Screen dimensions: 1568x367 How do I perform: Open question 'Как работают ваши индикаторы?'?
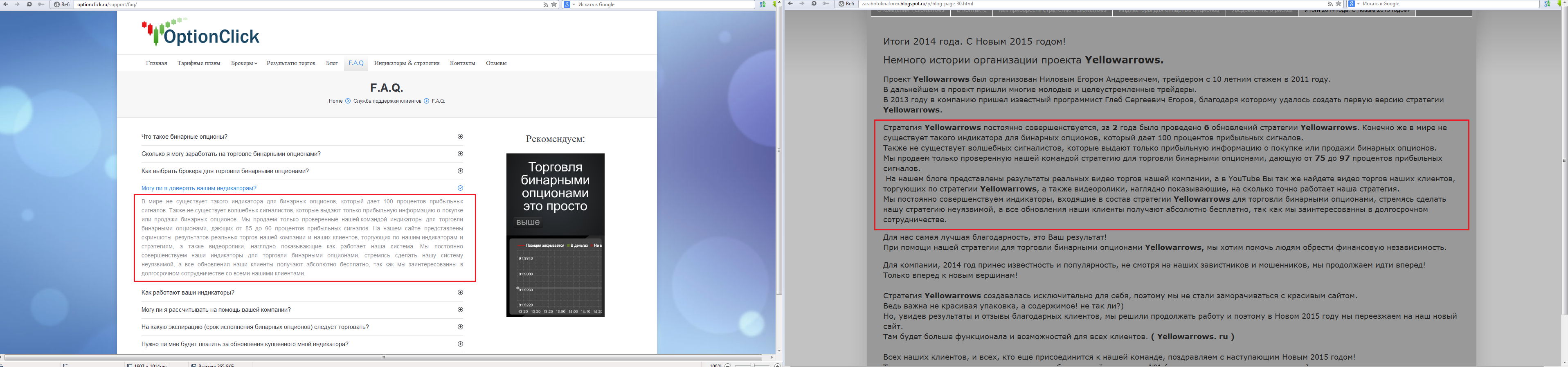188,293
